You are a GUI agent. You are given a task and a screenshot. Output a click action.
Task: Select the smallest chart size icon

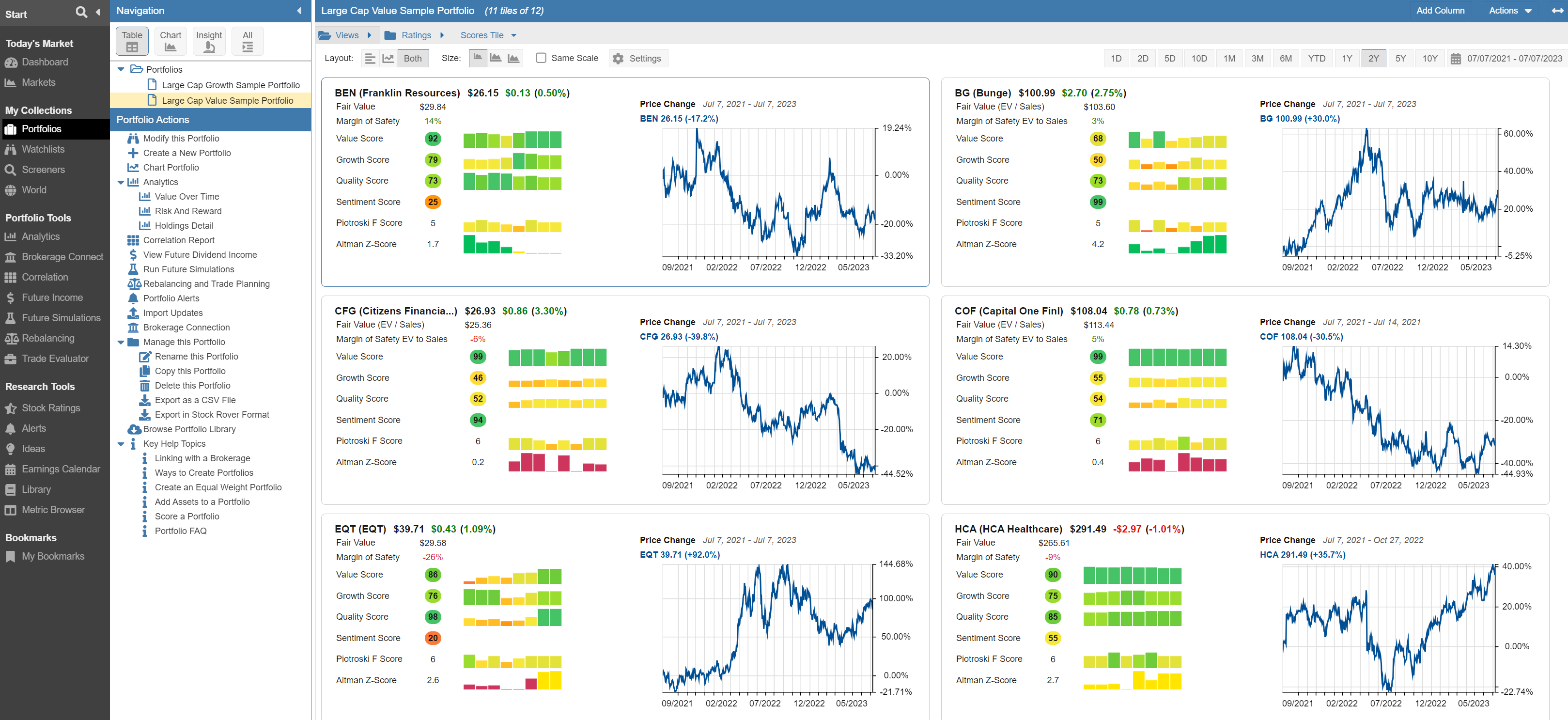coord(478,58)
